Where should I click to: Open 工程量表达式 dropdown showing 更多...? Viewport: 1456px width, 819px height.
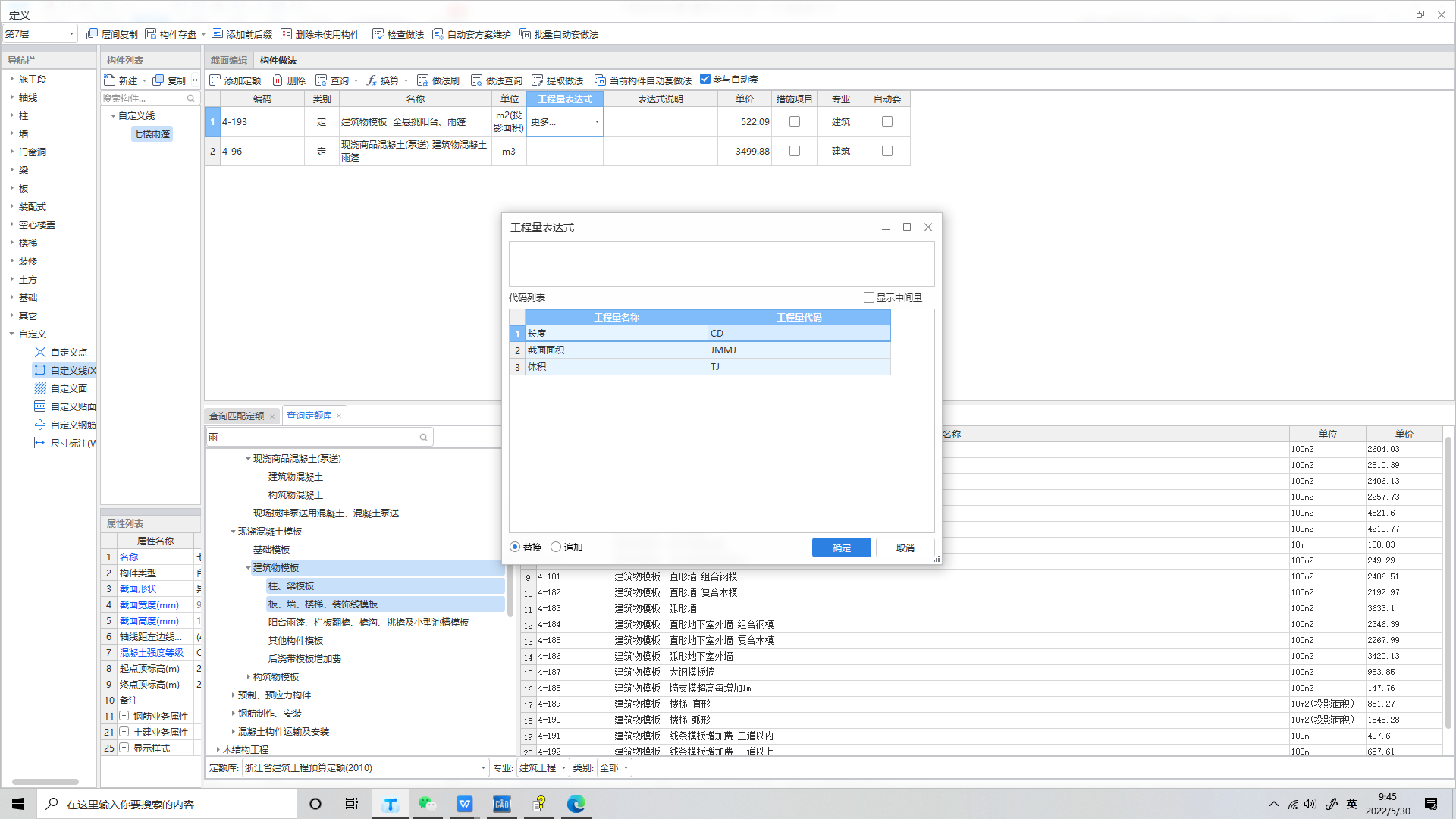(597, 122)
